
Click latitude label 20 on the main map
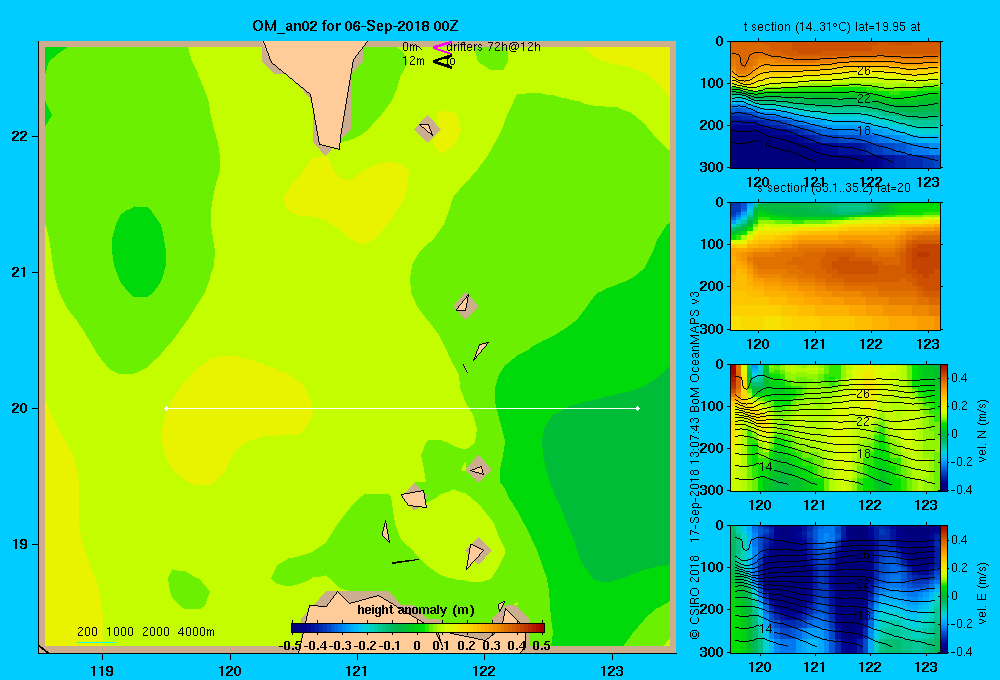[20, 408]
